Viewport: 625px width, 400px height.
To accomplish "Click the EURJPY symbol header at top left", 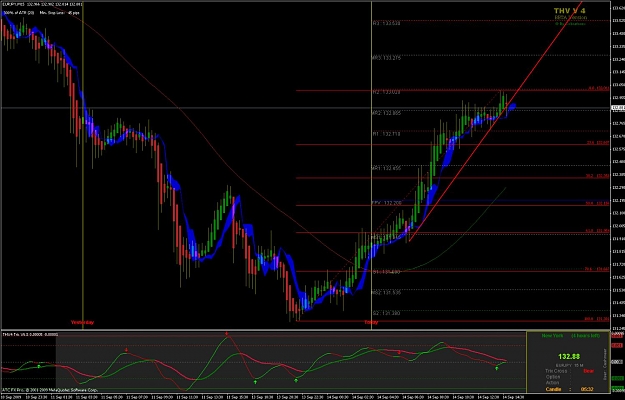I will pos(42,4).
